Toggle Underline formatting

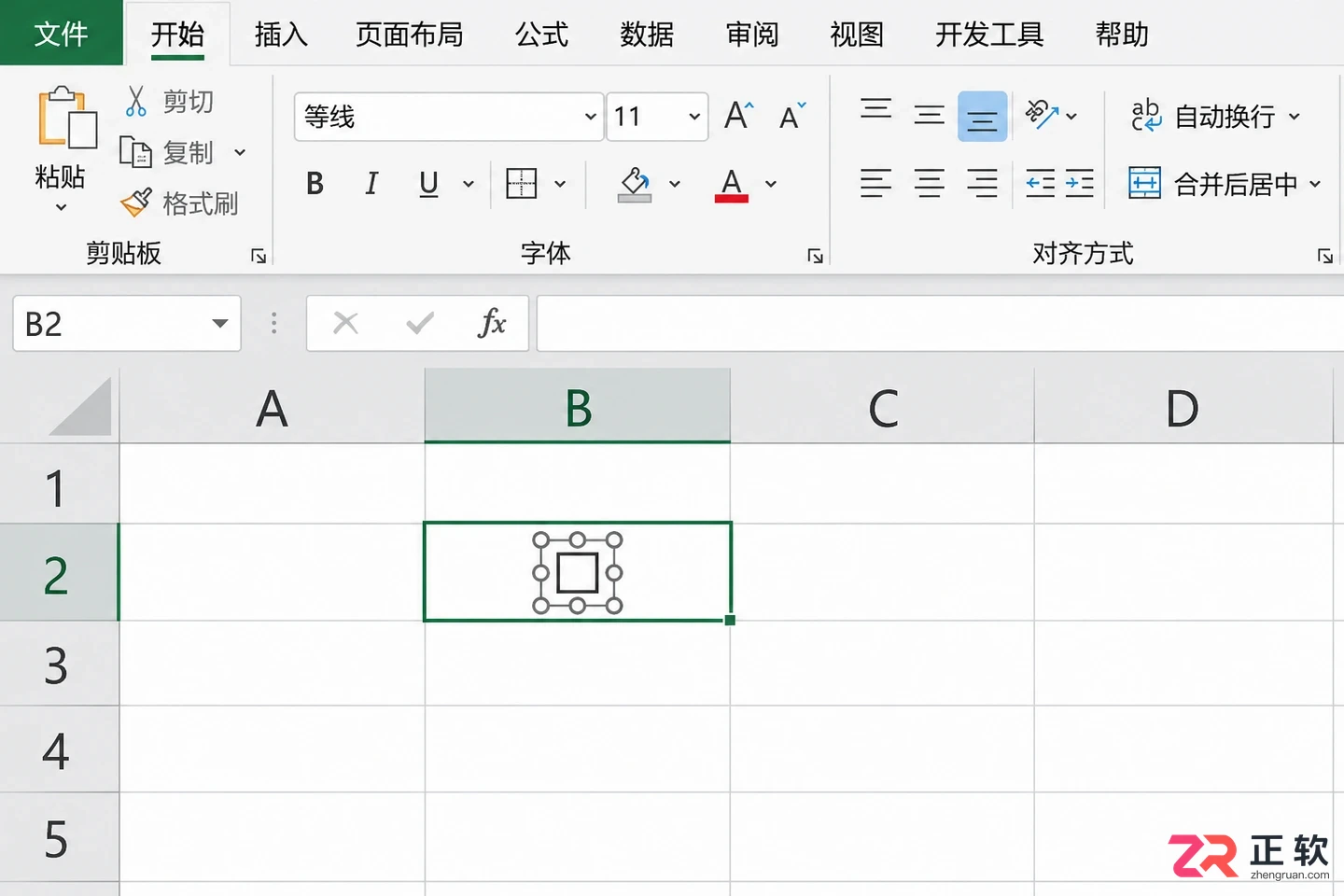click(x=428, y=184)
